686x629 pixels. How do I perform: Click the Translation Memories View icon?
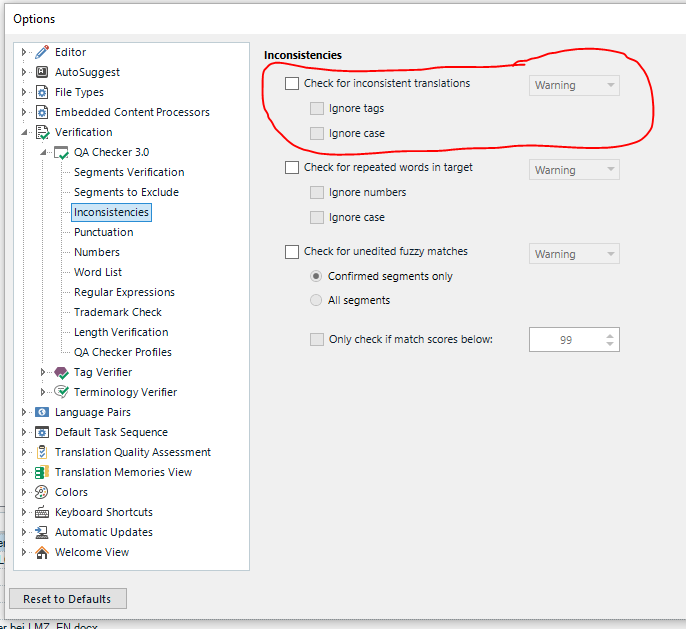tap(42, 472)
